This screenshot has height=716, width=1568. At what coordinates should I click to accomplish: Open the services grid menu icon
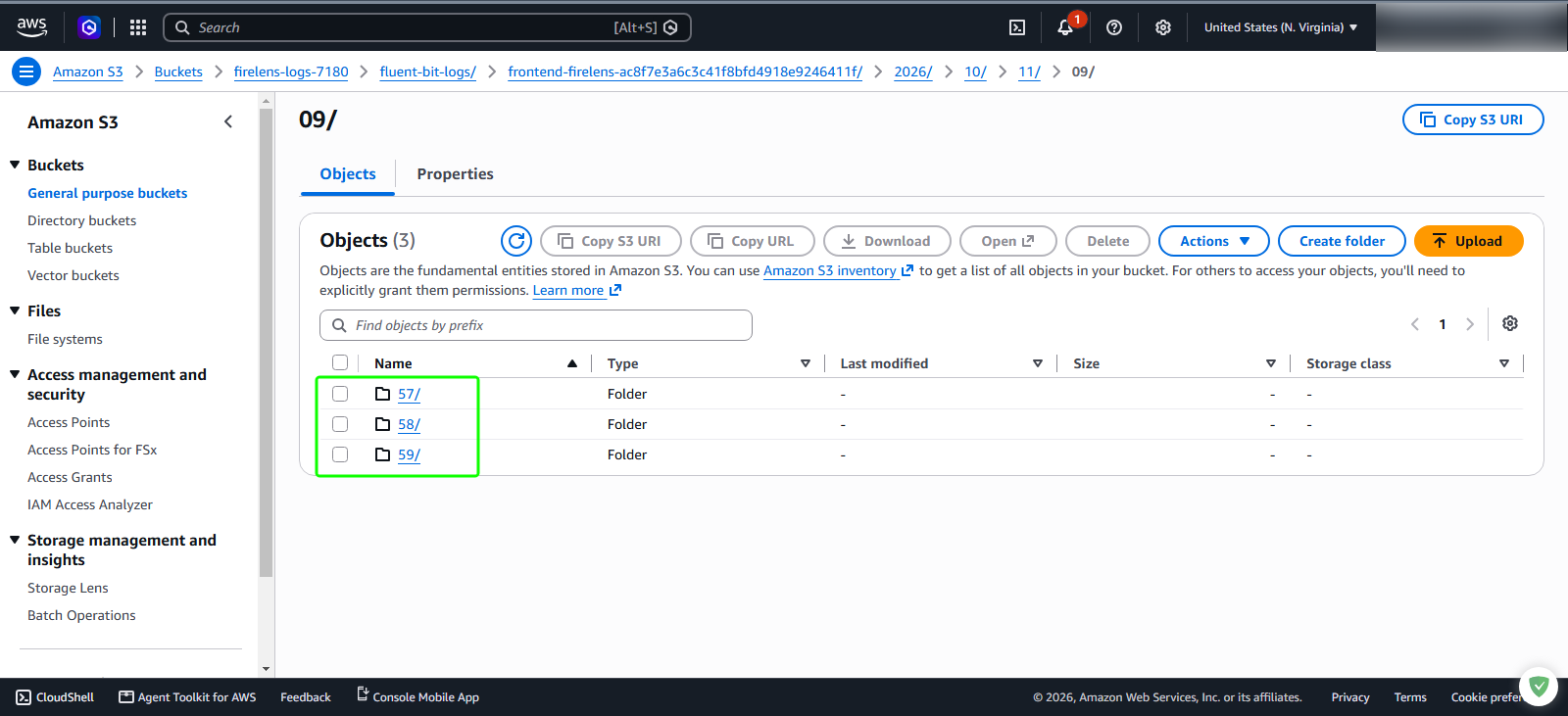[x=138, y=27]
